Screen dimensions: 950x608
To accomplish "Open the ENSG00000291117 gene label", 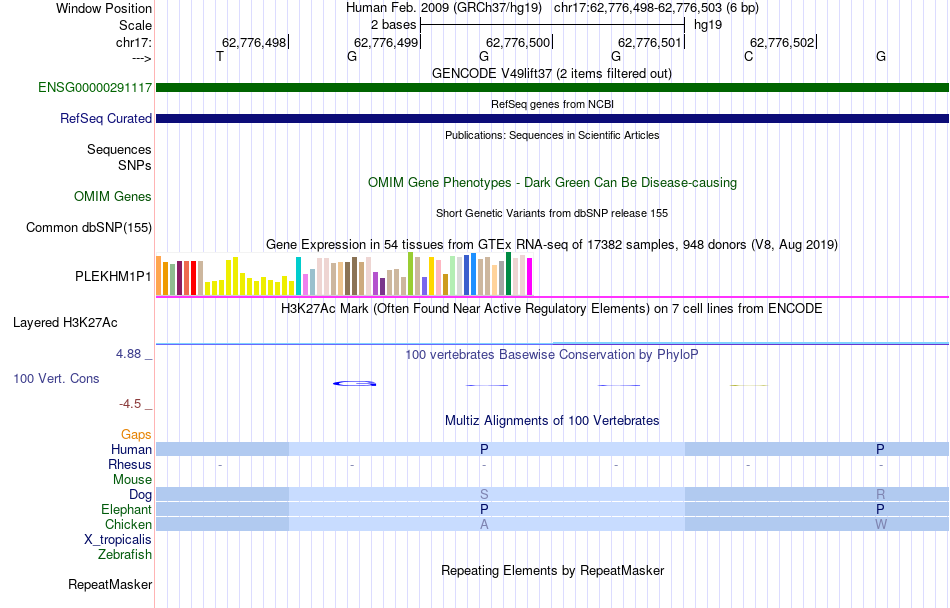I will click(95, 87).
